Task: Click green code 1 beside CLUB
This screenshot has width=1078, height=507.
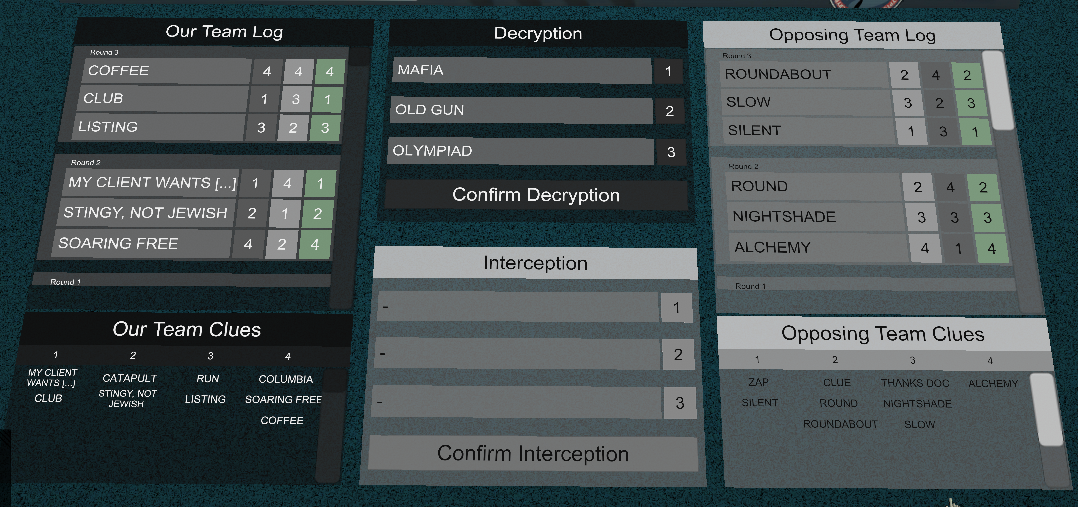Action: point(327,100)
